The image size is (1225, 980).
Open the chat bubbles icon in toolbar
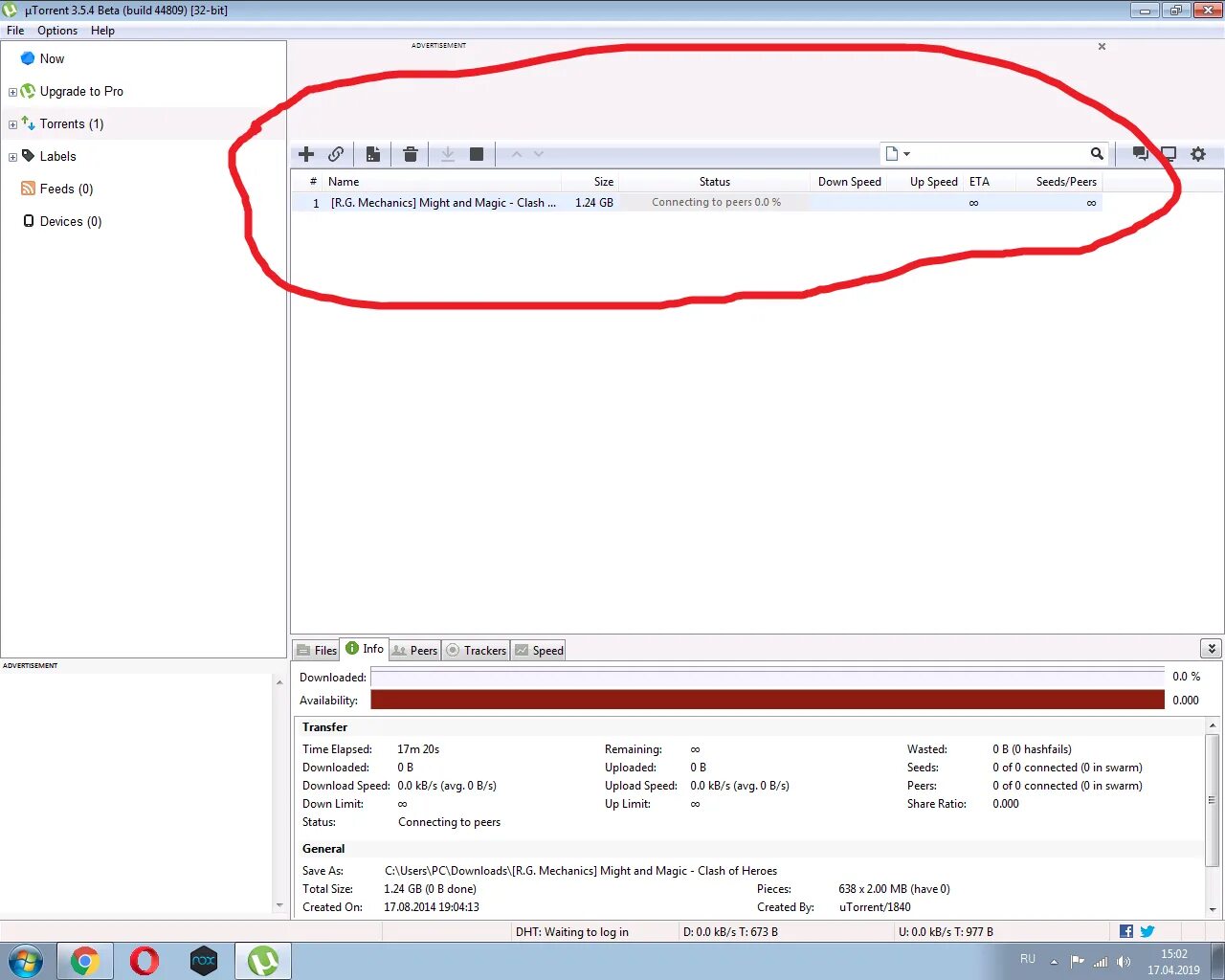coord(1140,154)
